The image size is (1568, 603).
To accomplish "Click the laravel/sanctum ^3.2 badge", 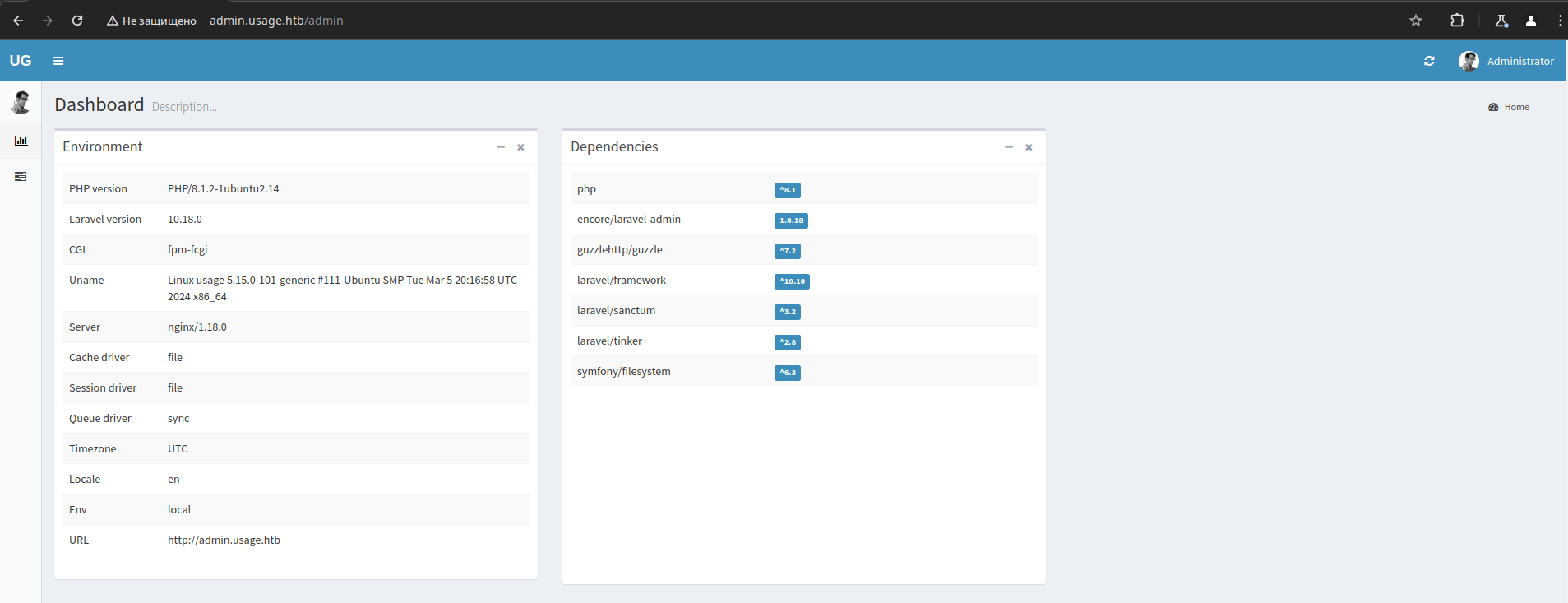I will tap(788, 312).
